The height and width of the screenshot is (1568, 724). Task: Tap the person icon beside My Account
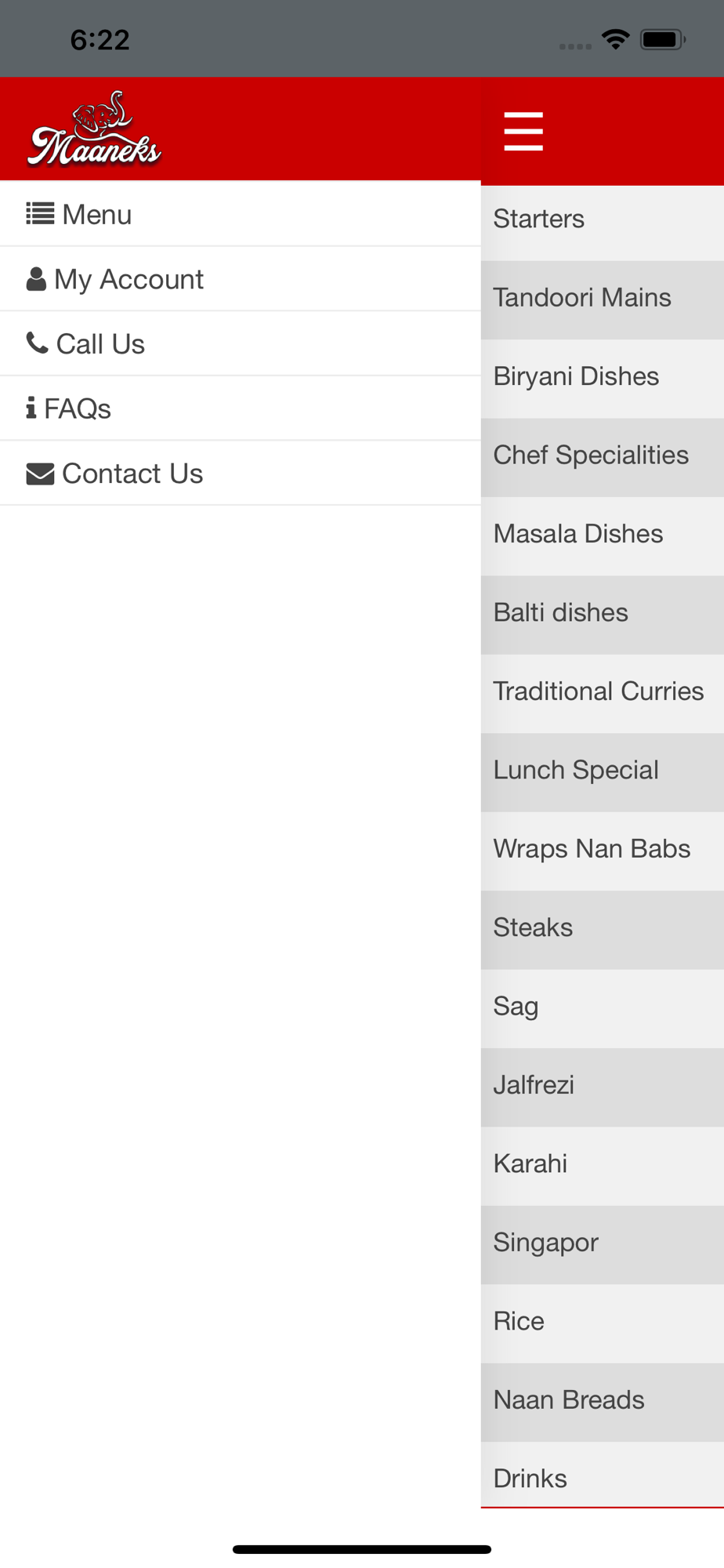pyautogui.click(x=36, y=279)
